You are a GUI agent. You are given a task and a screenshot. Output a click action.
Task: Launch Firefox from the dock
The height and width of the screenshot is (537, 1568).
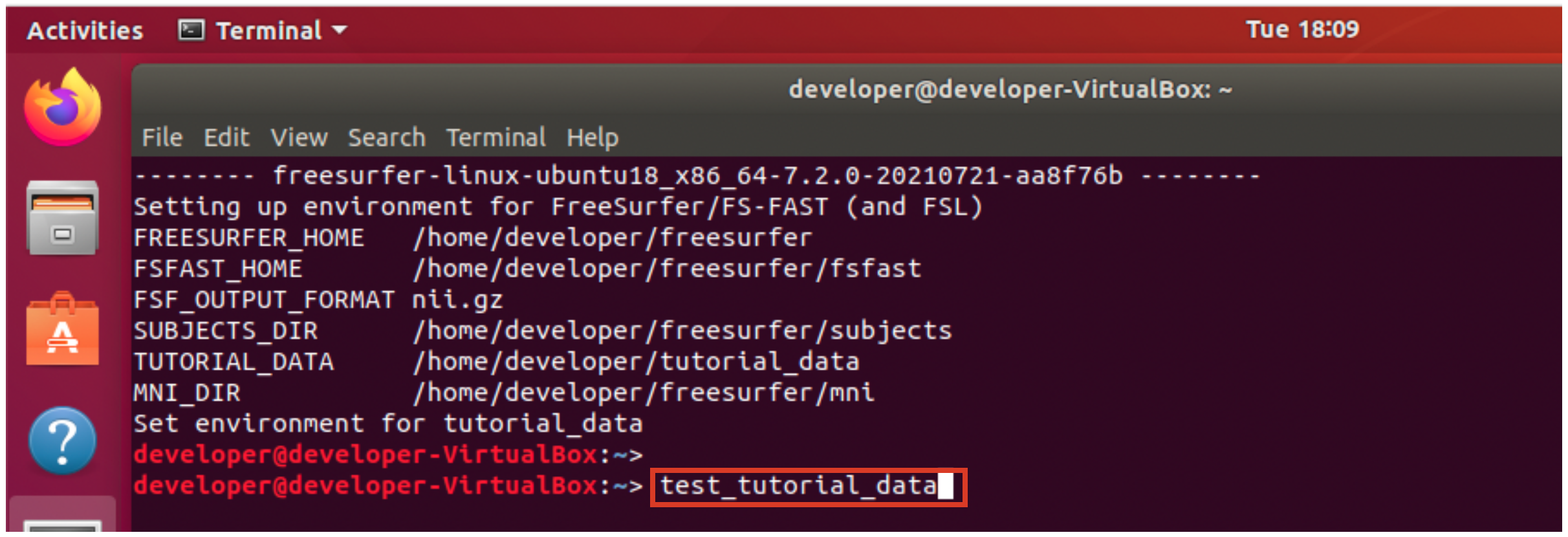point(63,109)
